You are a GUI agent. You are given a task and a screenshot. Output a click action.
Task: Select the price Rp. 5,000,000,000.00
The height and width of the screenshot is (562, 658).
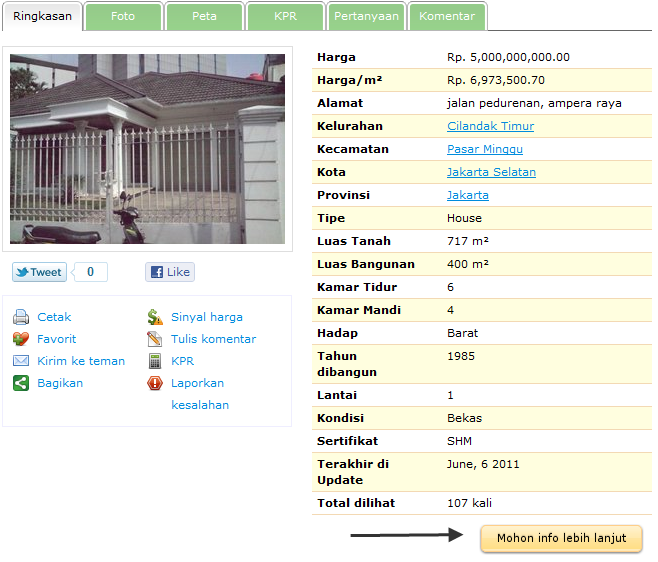pos(508,58)
